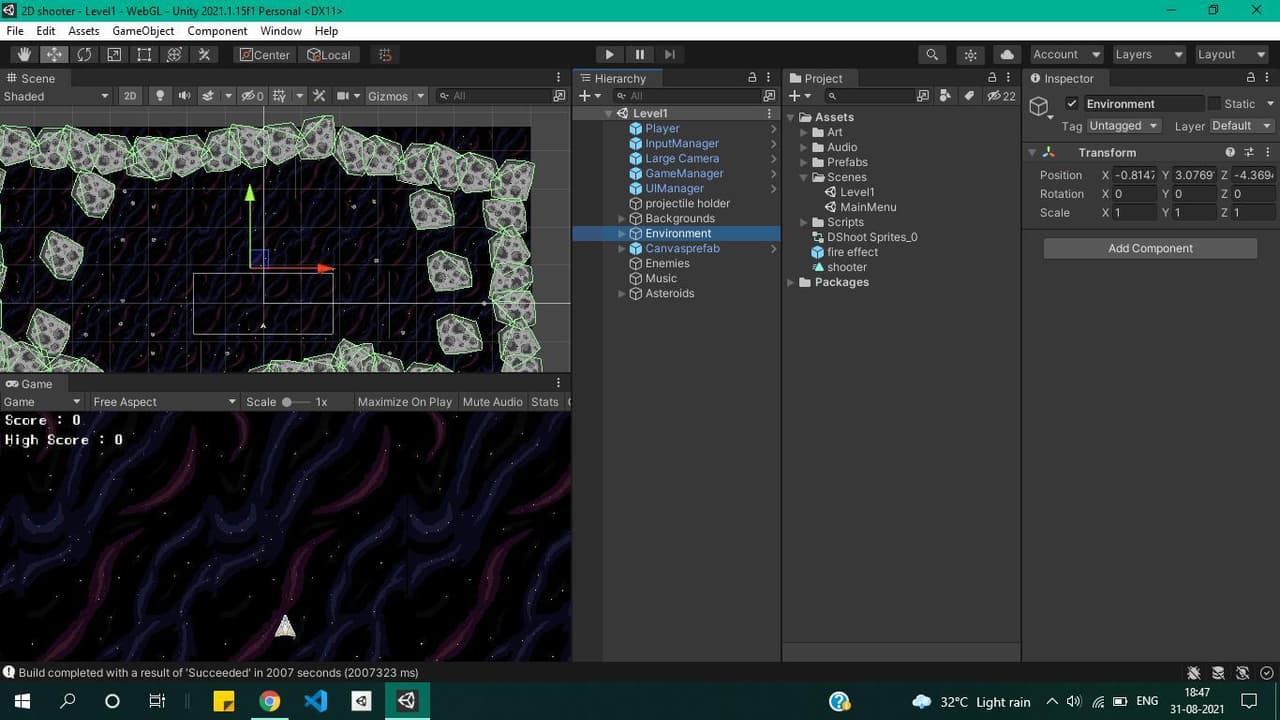Select the Player prefab in Hierarchy
Screen dimensions: 1280x720
(662, 129)
